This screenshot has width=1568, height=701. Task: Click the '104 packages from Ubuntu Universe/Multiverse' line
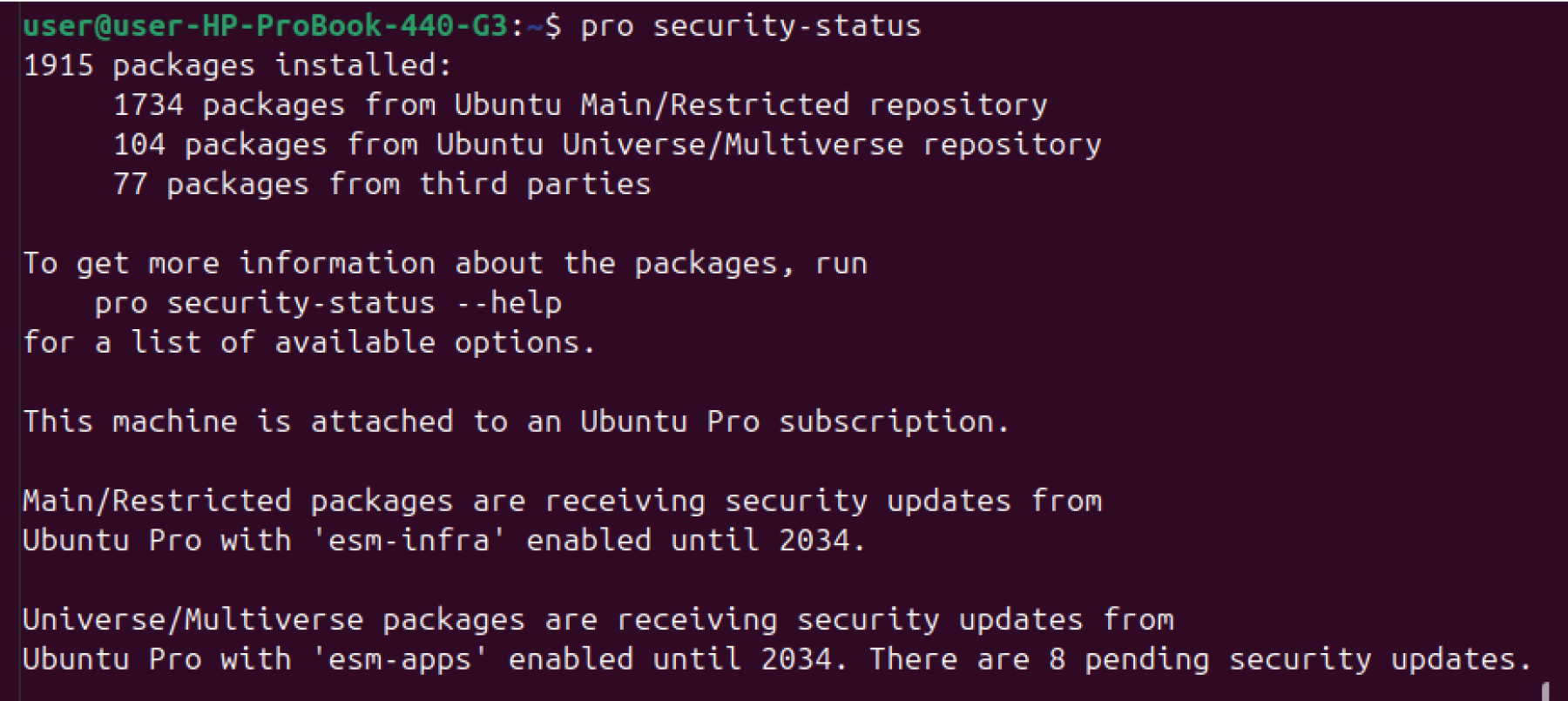(607, 145)
